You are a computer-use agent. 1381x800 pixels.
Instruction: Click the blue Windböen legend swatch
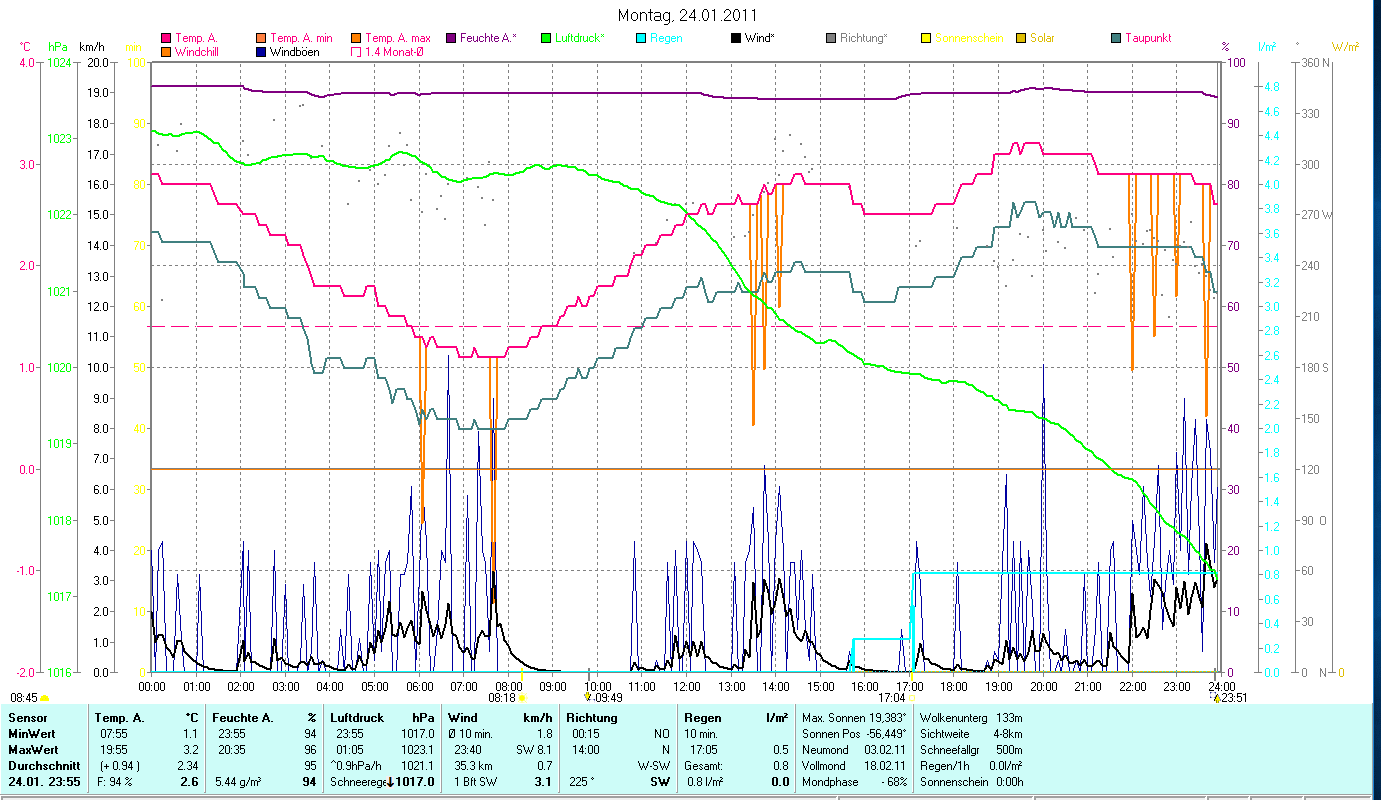coord(261,51)
